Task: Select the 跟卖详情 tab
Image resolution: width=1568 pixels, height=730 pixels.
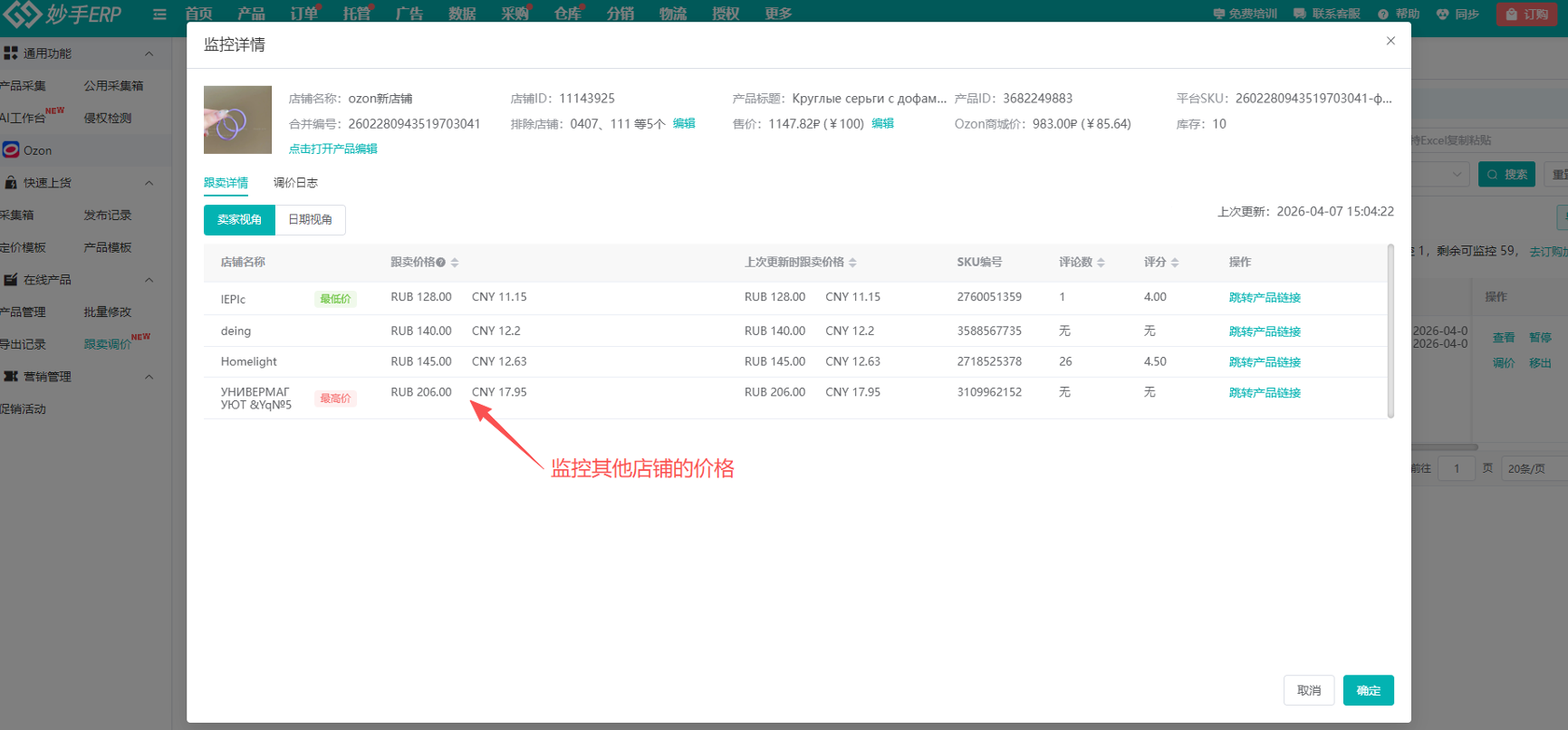Action: [226, 183]
